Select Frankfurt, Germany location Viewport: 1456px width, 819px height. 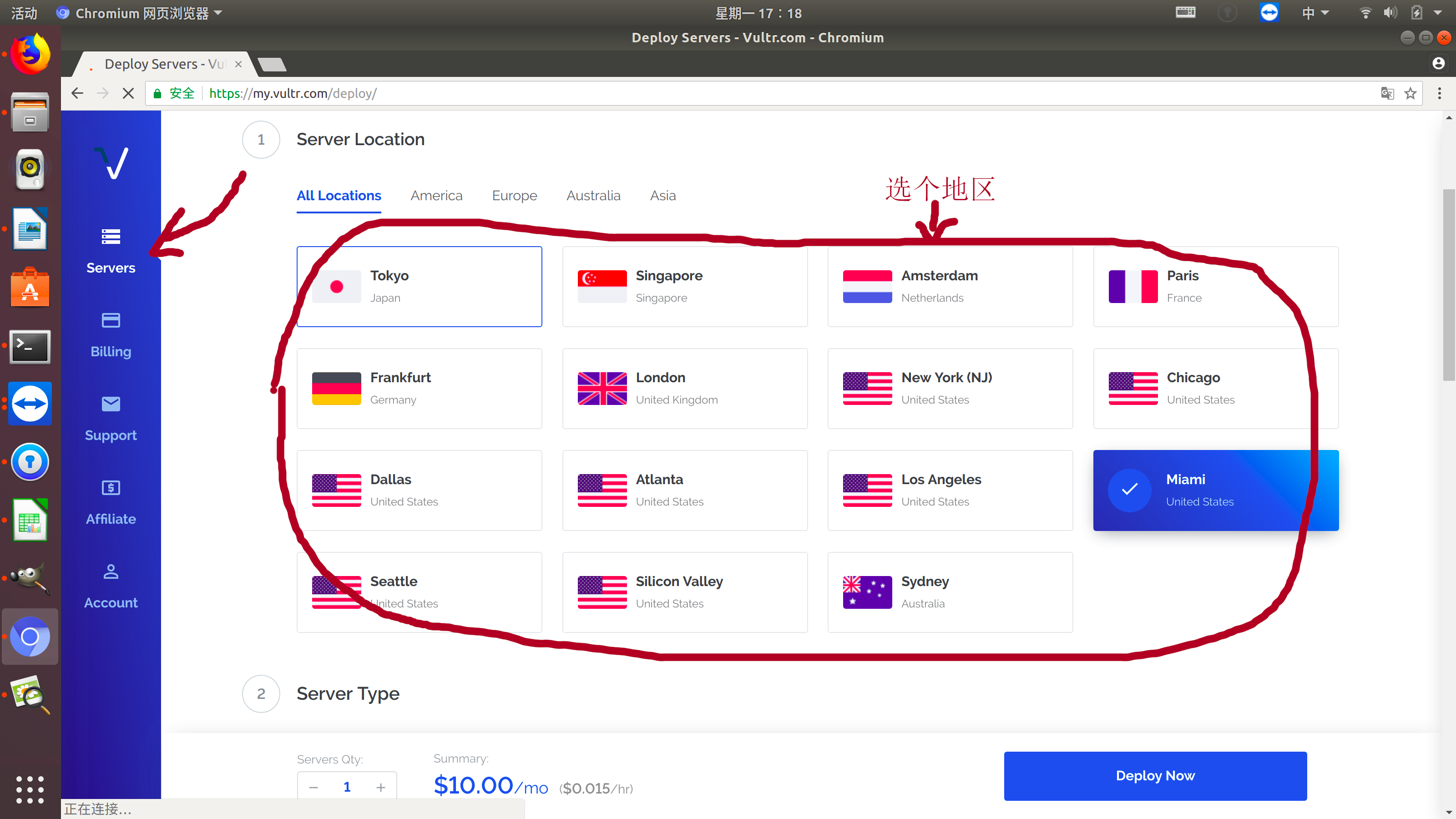pos(420,388)
